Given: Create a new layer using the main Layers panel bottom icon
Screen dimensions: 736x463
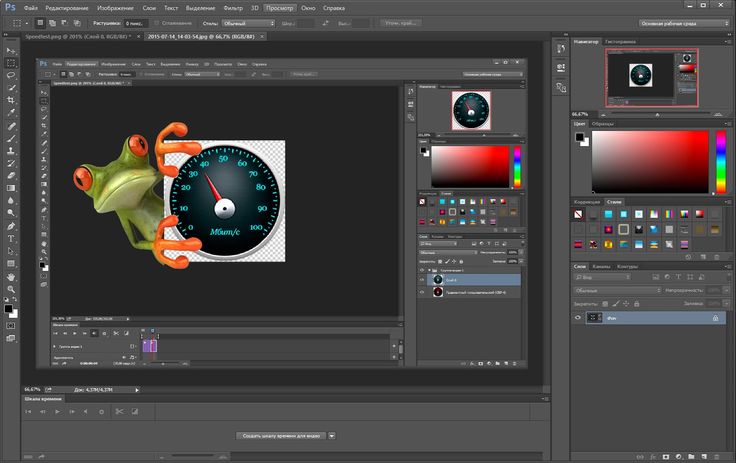Looking at the screenshot, I should (704, 456).
